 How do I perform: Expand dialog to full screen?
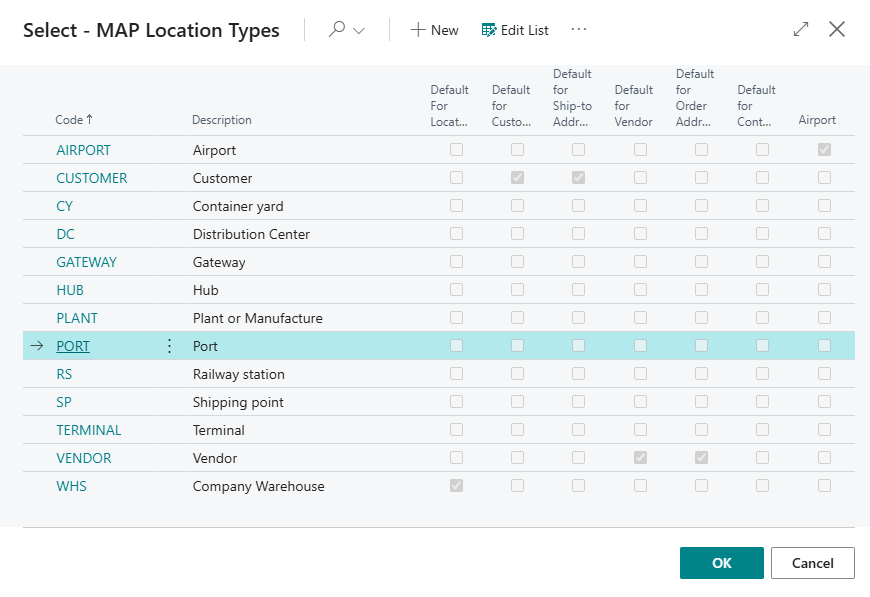[800, 30]
